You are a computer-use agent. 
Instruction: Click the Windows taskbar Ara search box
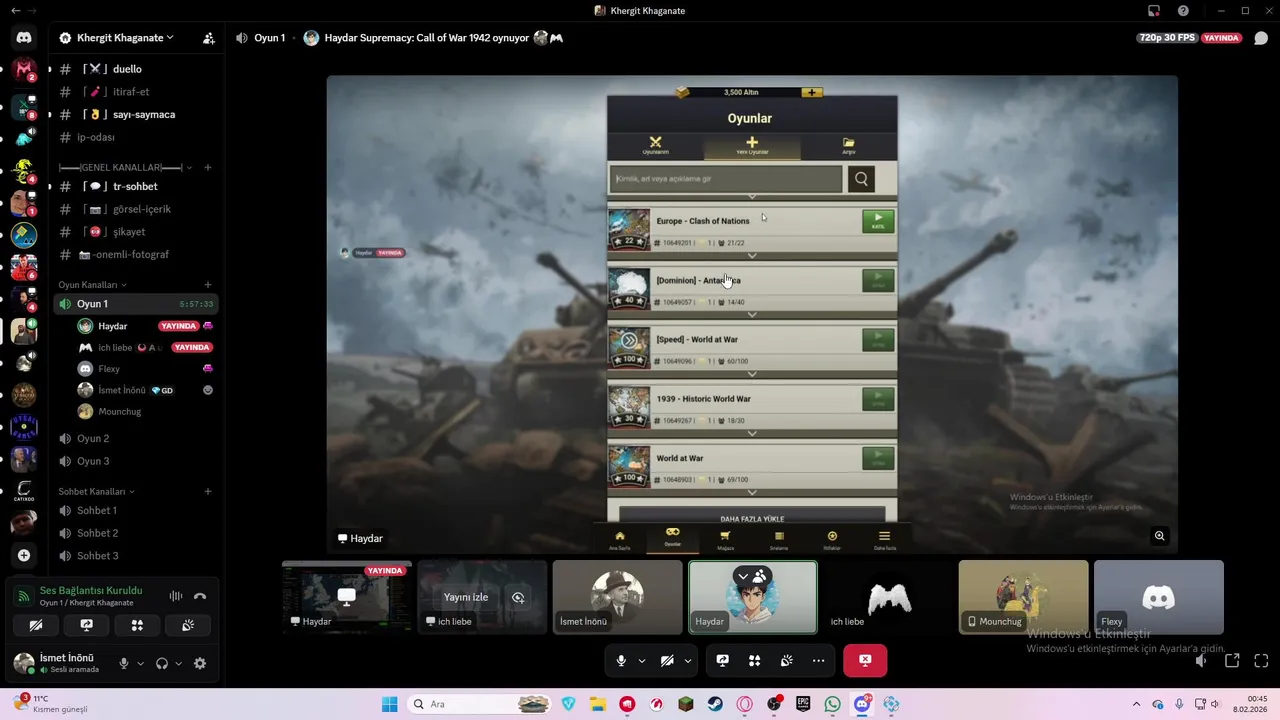pyautogui.click(x=481, y=704)
